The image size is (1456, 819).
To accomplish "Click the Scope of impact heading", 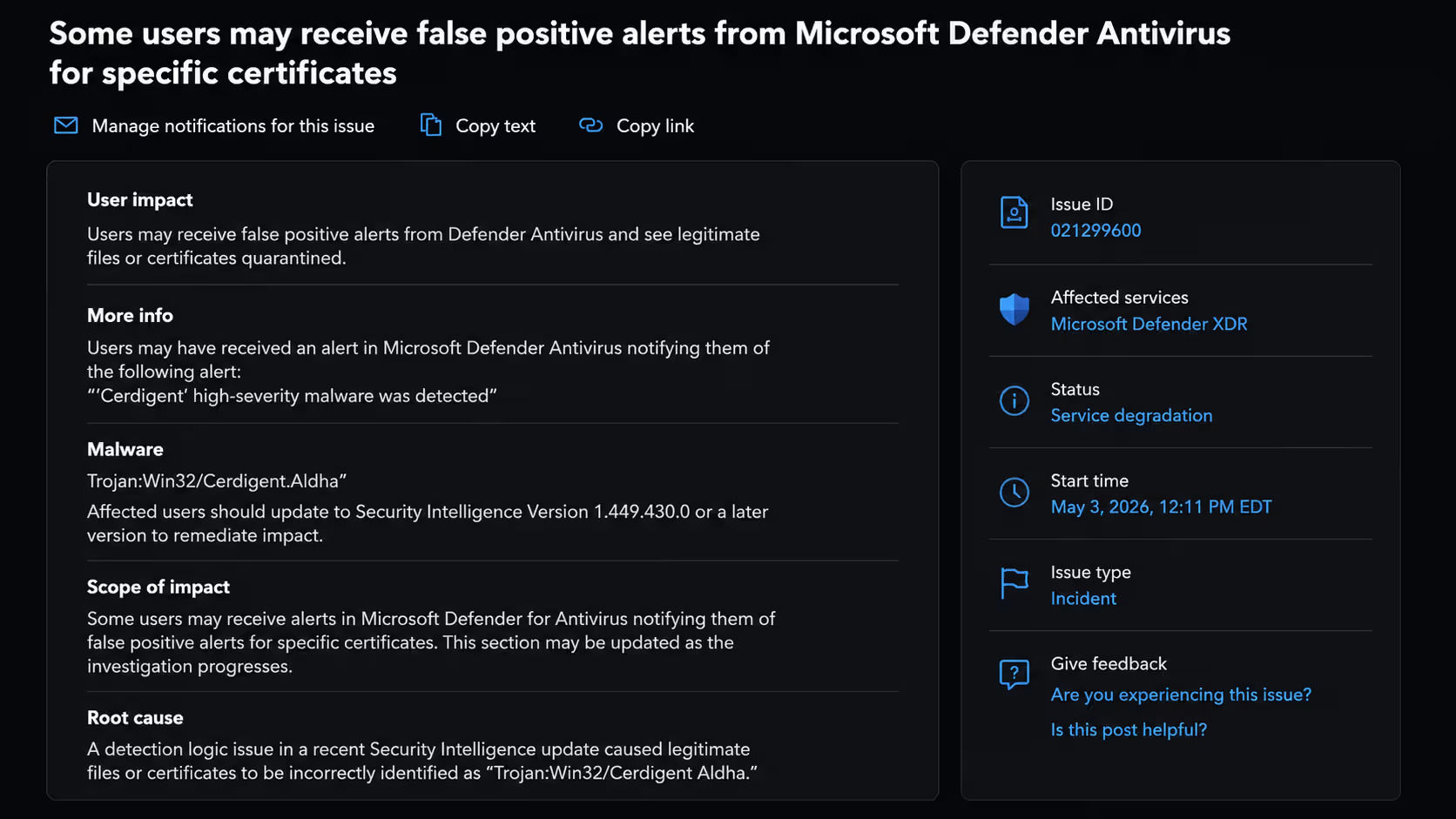I will click(x=158, y=587).
